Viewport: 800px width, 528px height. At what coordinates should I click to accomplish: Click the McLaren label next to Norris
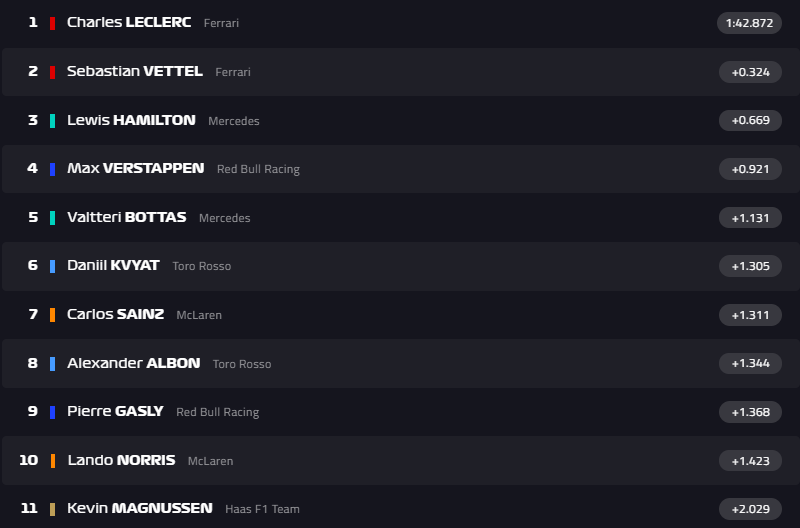click(210, 461)
